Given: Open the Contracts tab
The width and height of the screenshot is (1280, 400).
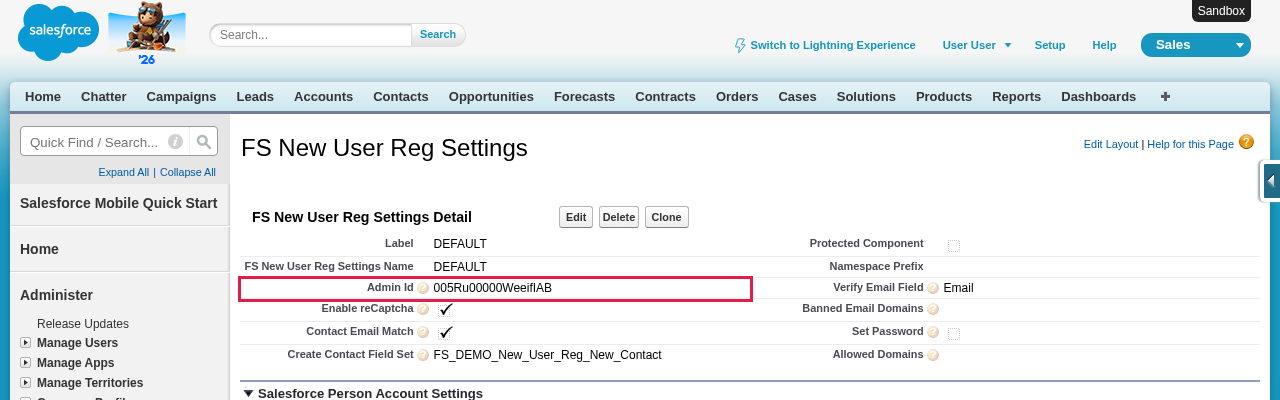Looking at the screenshot, I should pos(665,97).
